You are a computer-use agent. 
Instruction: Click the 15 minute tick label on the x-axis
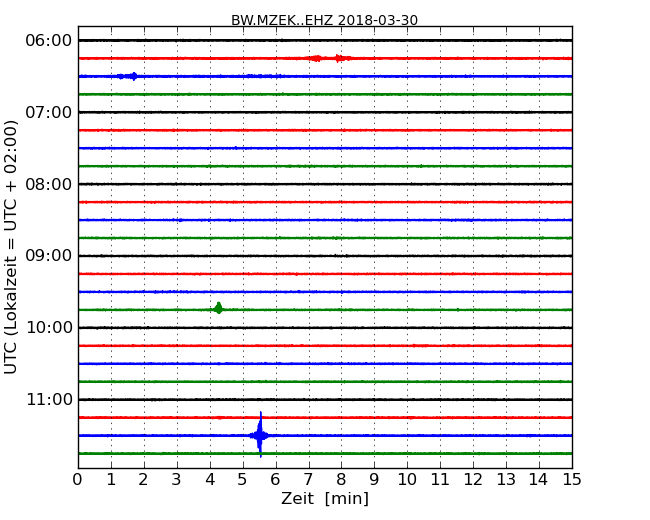click(572, 479)
